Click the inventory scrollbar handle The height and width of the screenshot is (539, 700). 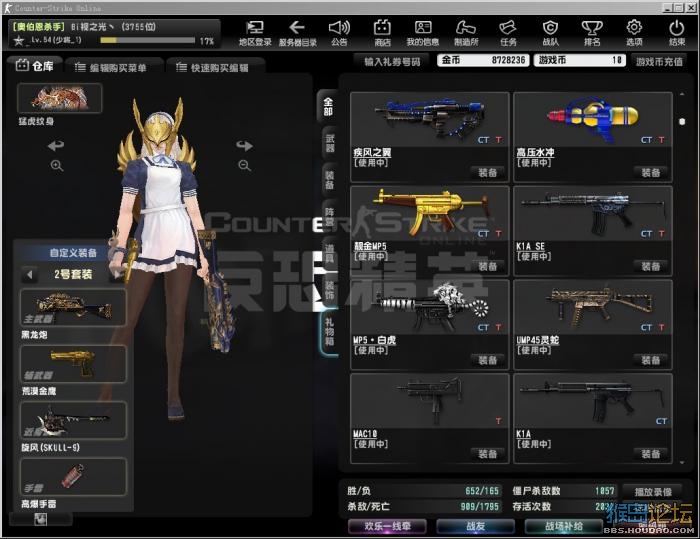[682, 121]
